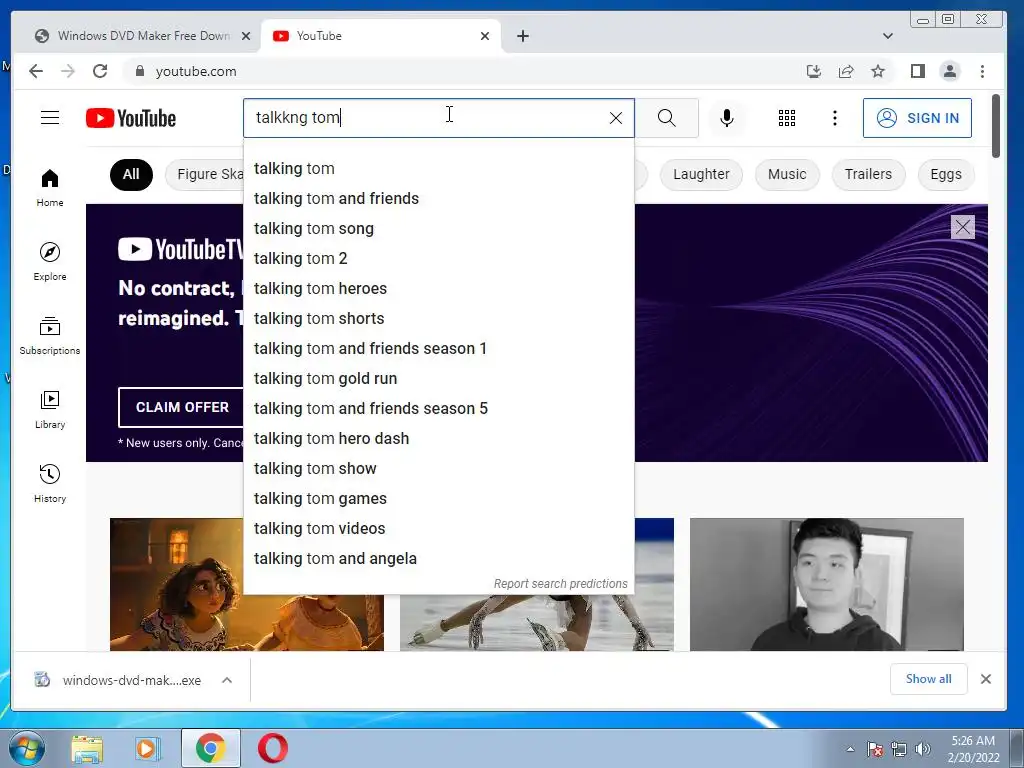Choose suggestion "talking tom shorts"
The height and width of the screenshot is (768, 1024).
438,319
